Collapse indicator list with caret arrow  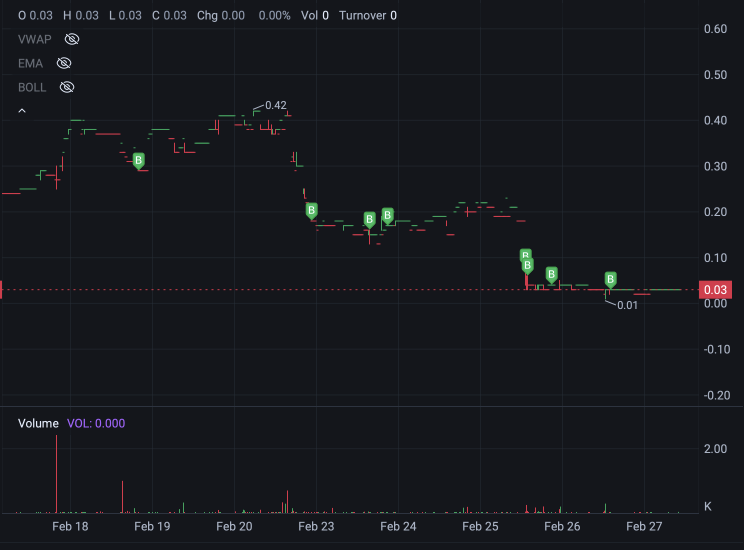[x=22, y=111]
